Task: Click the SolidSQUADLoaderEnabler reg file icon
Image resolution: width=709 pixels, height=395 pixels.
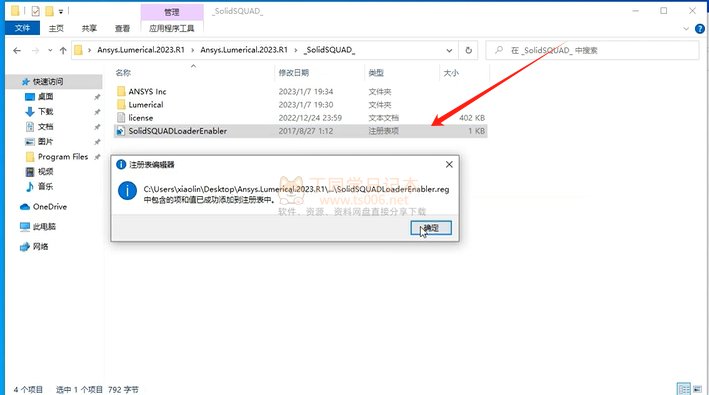Action: (x=121, y=131)
